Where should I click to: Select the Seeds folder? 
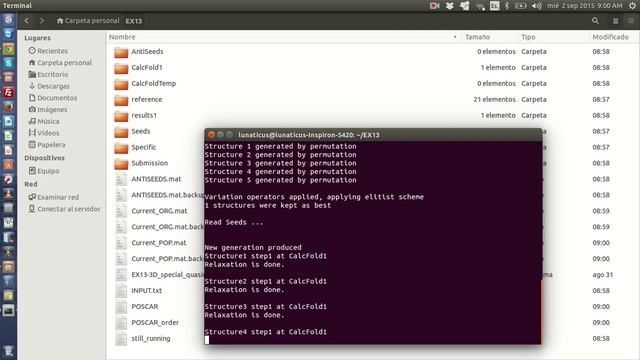point(141,131)
